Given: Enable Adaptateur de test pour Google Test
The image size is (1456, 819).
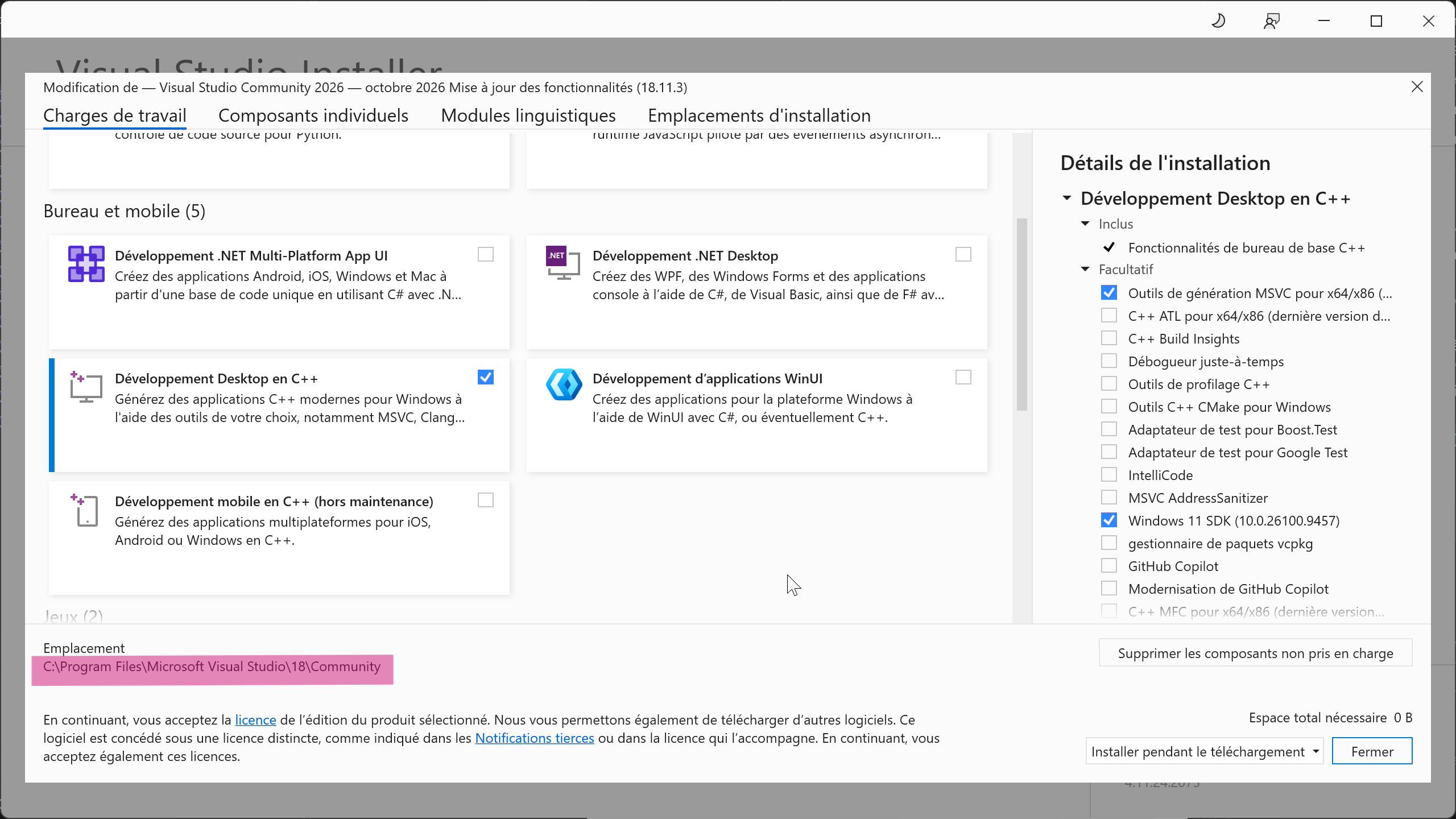Looking at the screenshot, I should click(1109, 452).
